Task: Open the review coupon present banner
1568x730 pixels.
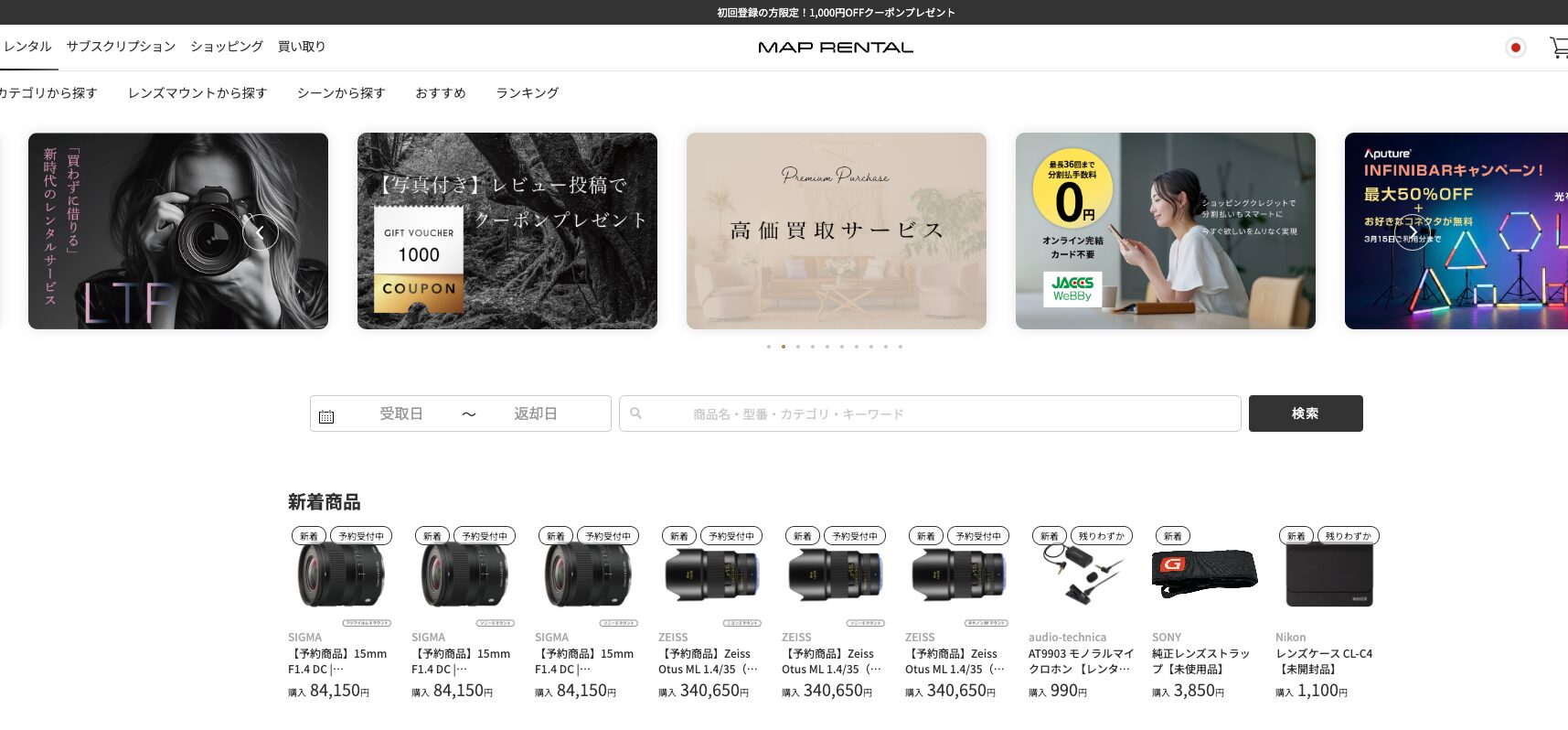Action: coord(507,231)
